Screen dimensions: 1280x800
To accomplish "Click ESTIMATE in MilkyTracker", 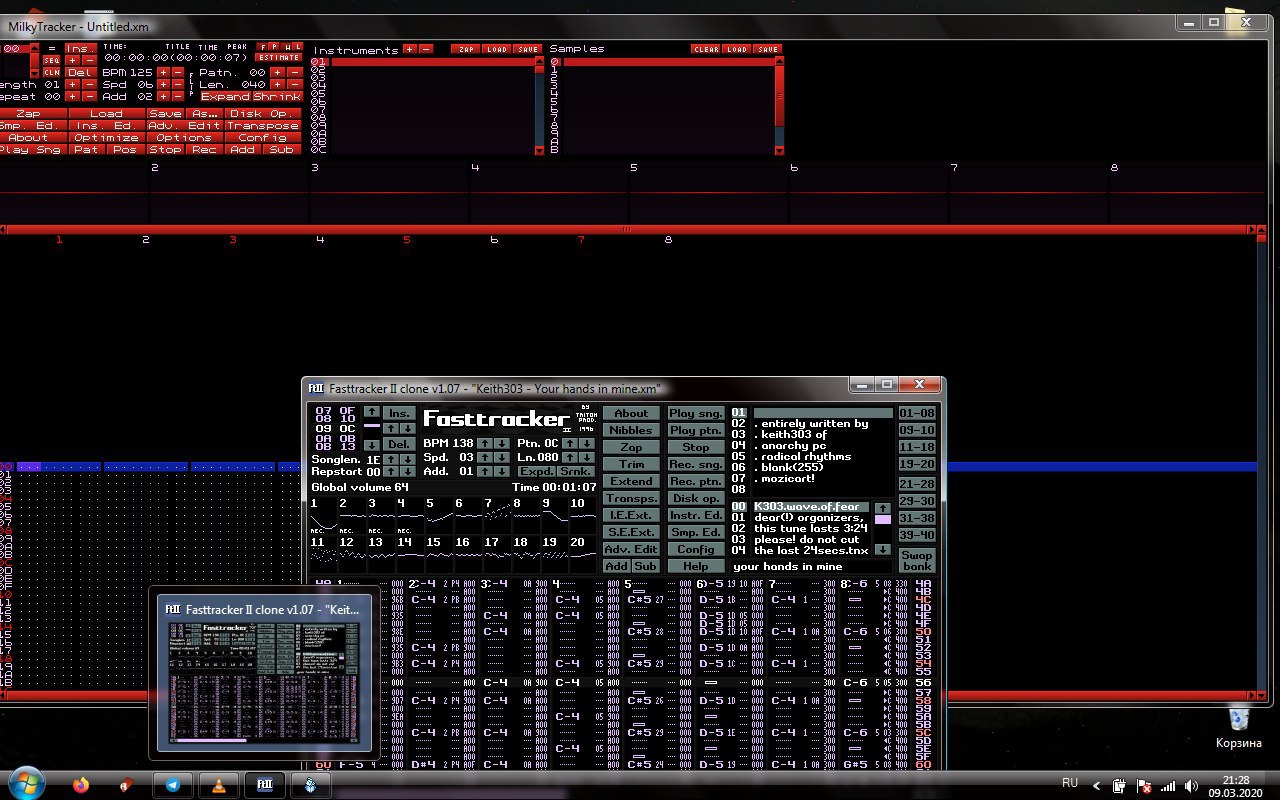I will pyautogui.click(x=278, y=57).
